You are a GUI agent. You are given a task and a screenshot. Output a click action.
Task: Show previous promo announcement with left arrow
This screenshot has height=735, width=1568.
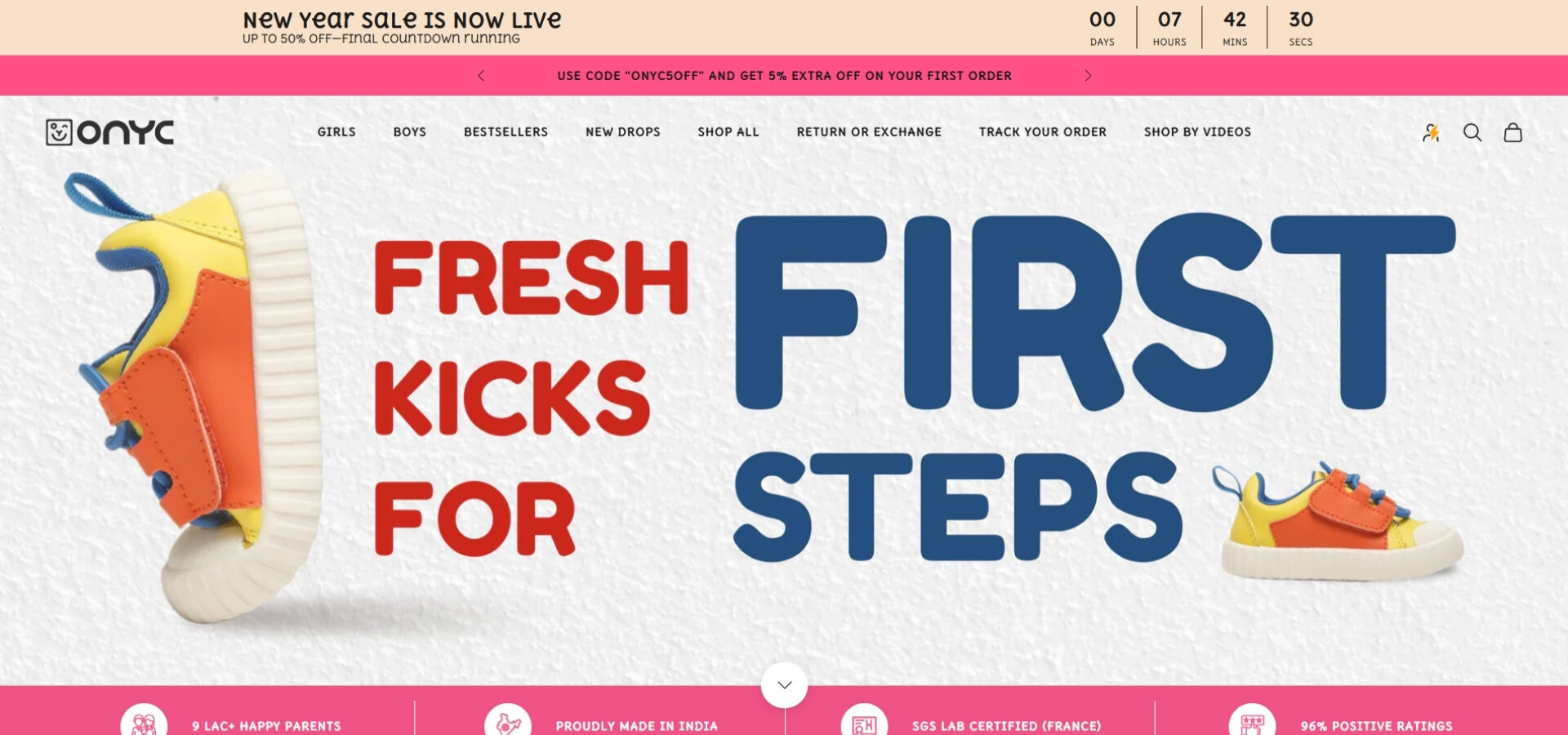coord(481,75)
